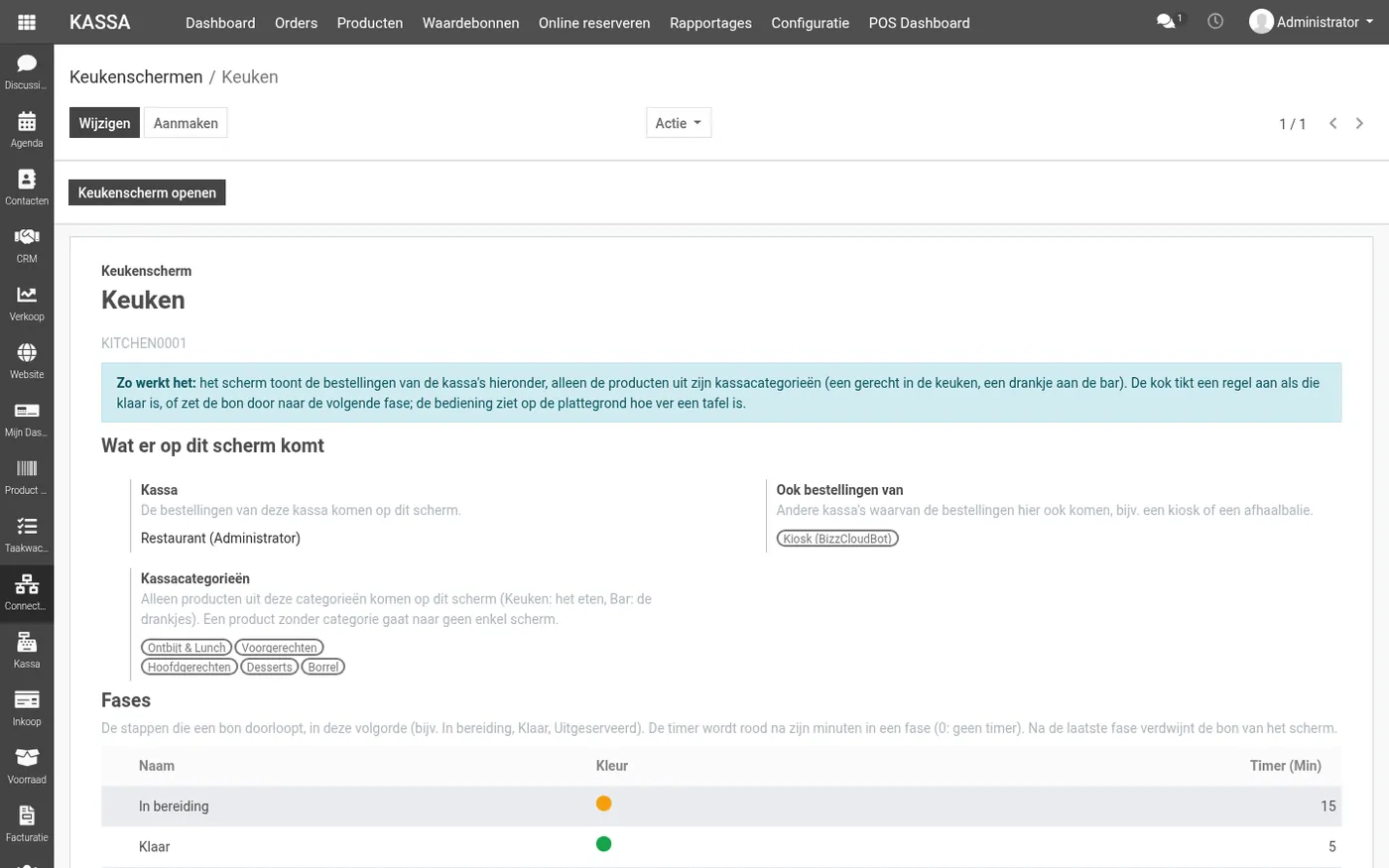Open Discussions in the sidebar
This screenshot has width=1389, height=868.
click(27, 71)
